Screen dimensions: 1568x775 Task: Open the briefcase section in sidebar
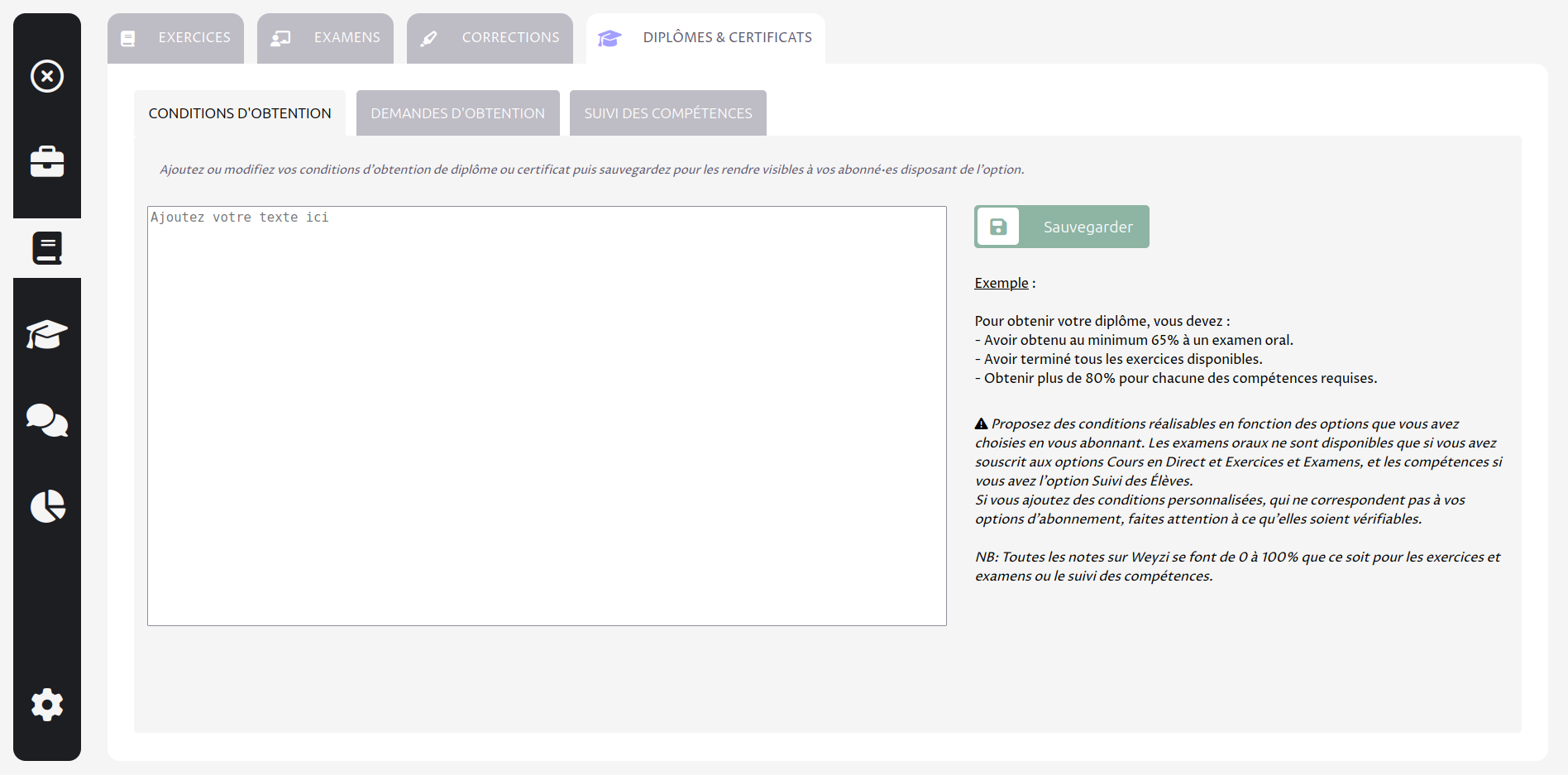[x=47, y=162]
